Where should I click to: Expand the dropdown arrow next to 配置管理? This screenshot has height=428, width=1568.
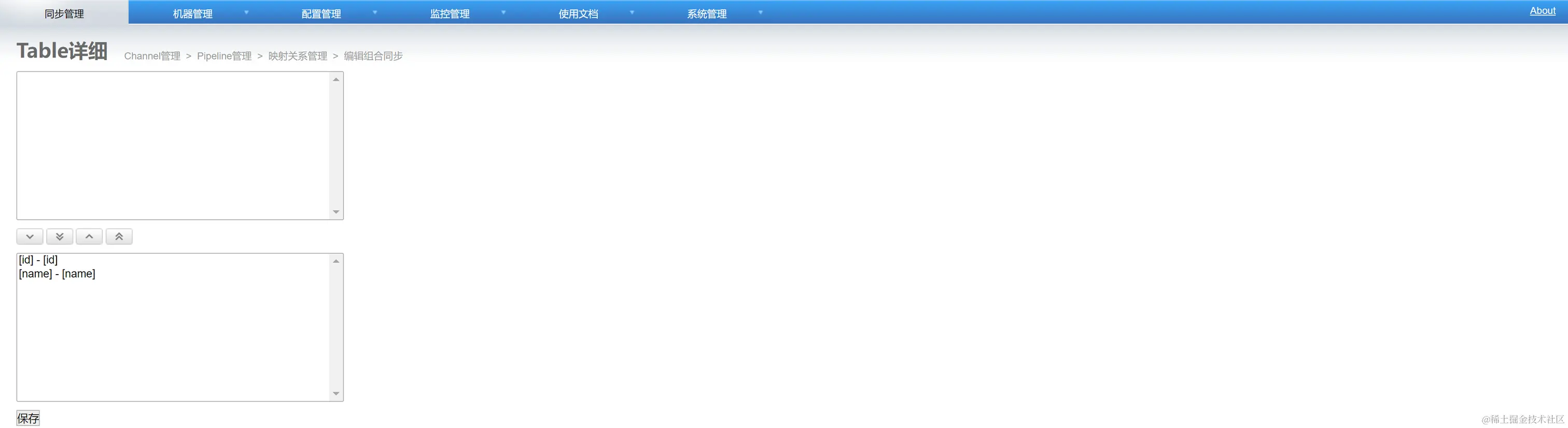pos(375,12)
